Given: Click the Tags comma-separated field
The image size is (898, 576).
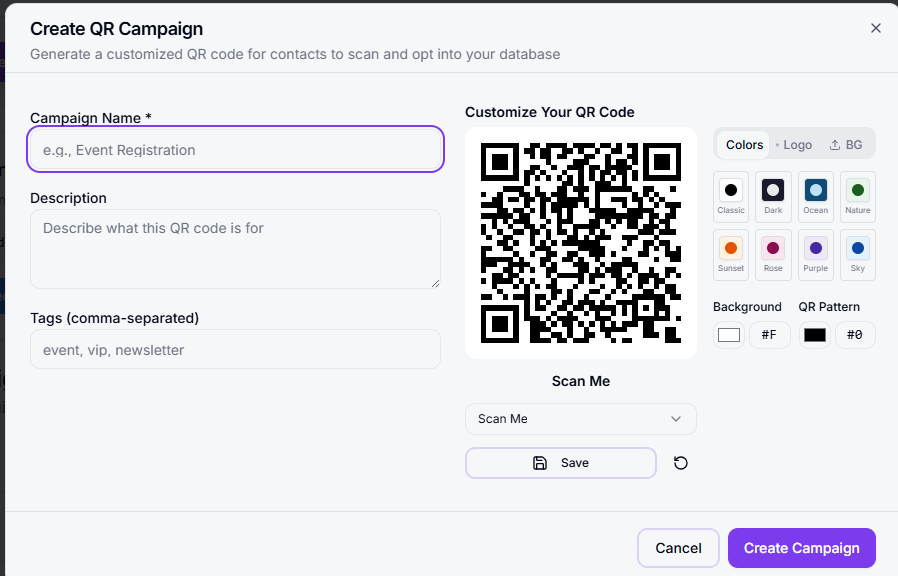Looking at the screenshot, I should pos(235,349).
